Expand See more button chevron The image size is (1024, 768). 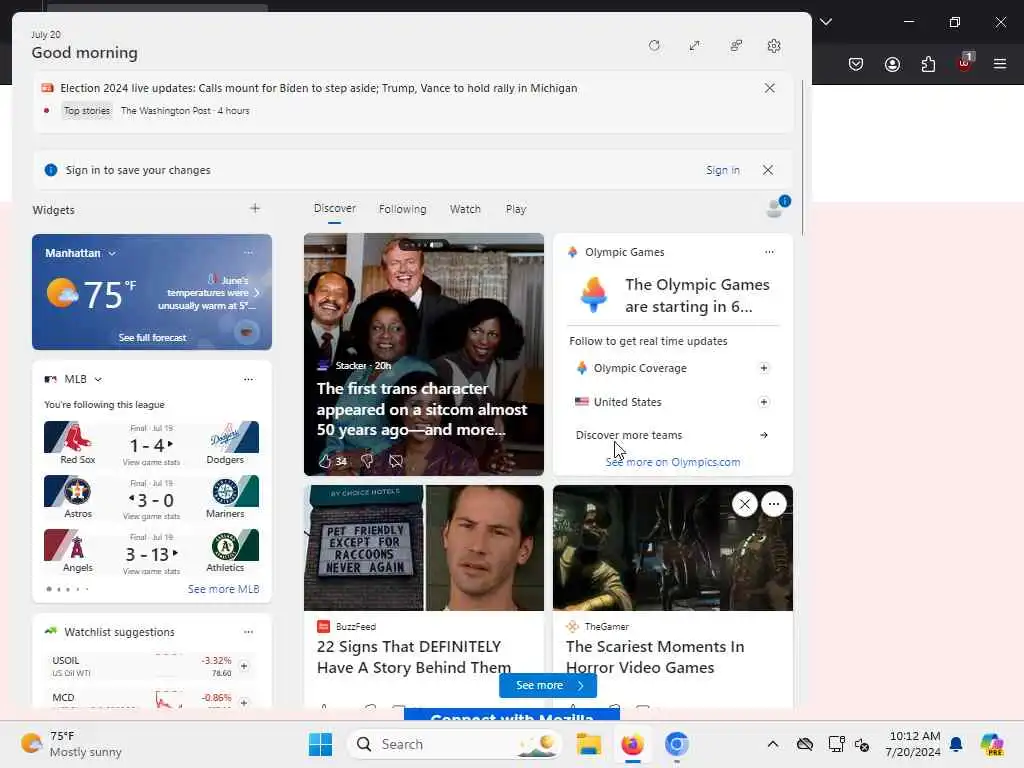[x=580, y=685]
